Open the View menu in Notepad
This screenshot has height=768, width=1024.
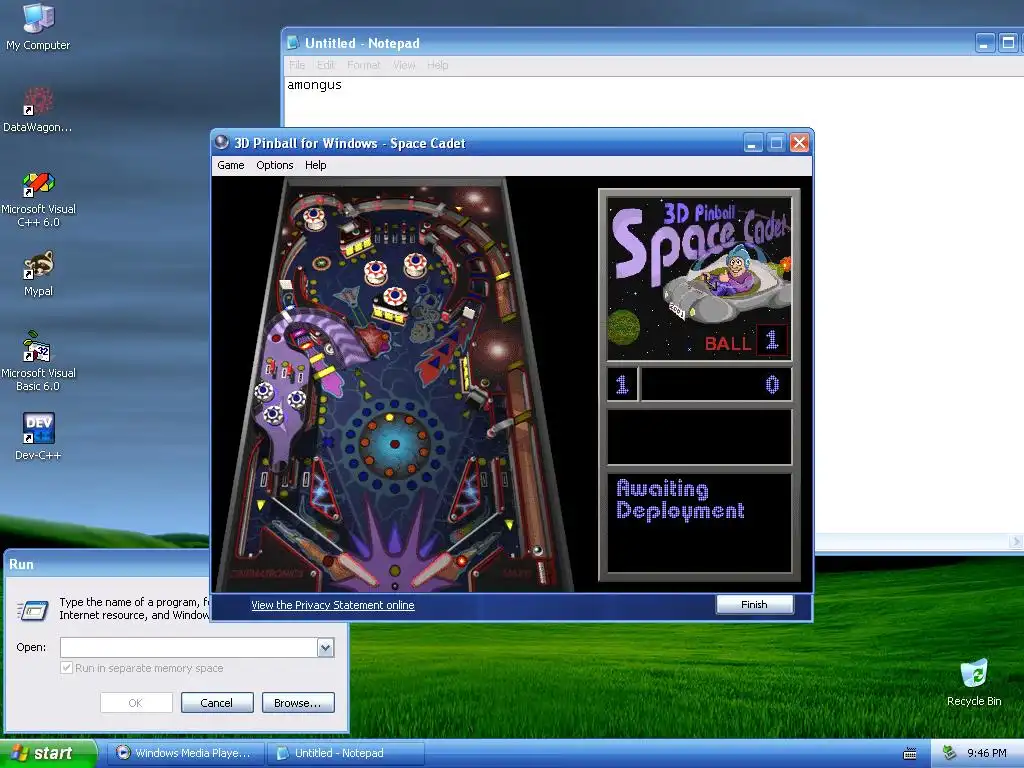click(x=404, y=65)
